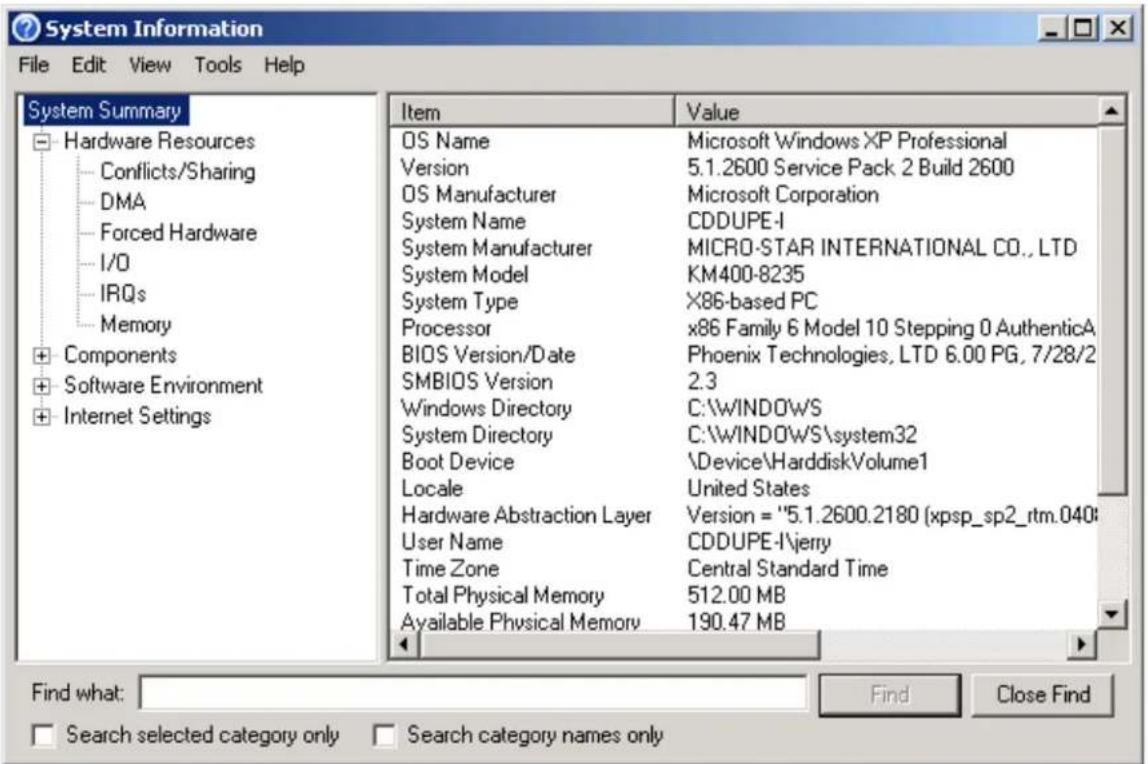Select the Hardware Abstraction Layer row

tap(743, 515)
